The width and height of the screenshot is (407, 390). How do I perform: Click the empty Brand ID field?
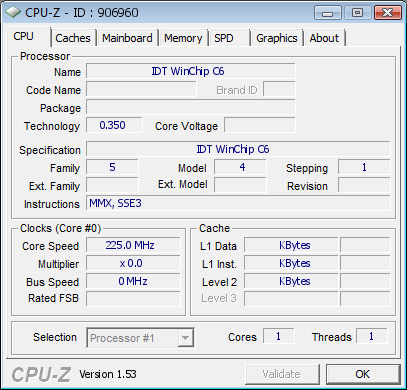coord(279,89)
